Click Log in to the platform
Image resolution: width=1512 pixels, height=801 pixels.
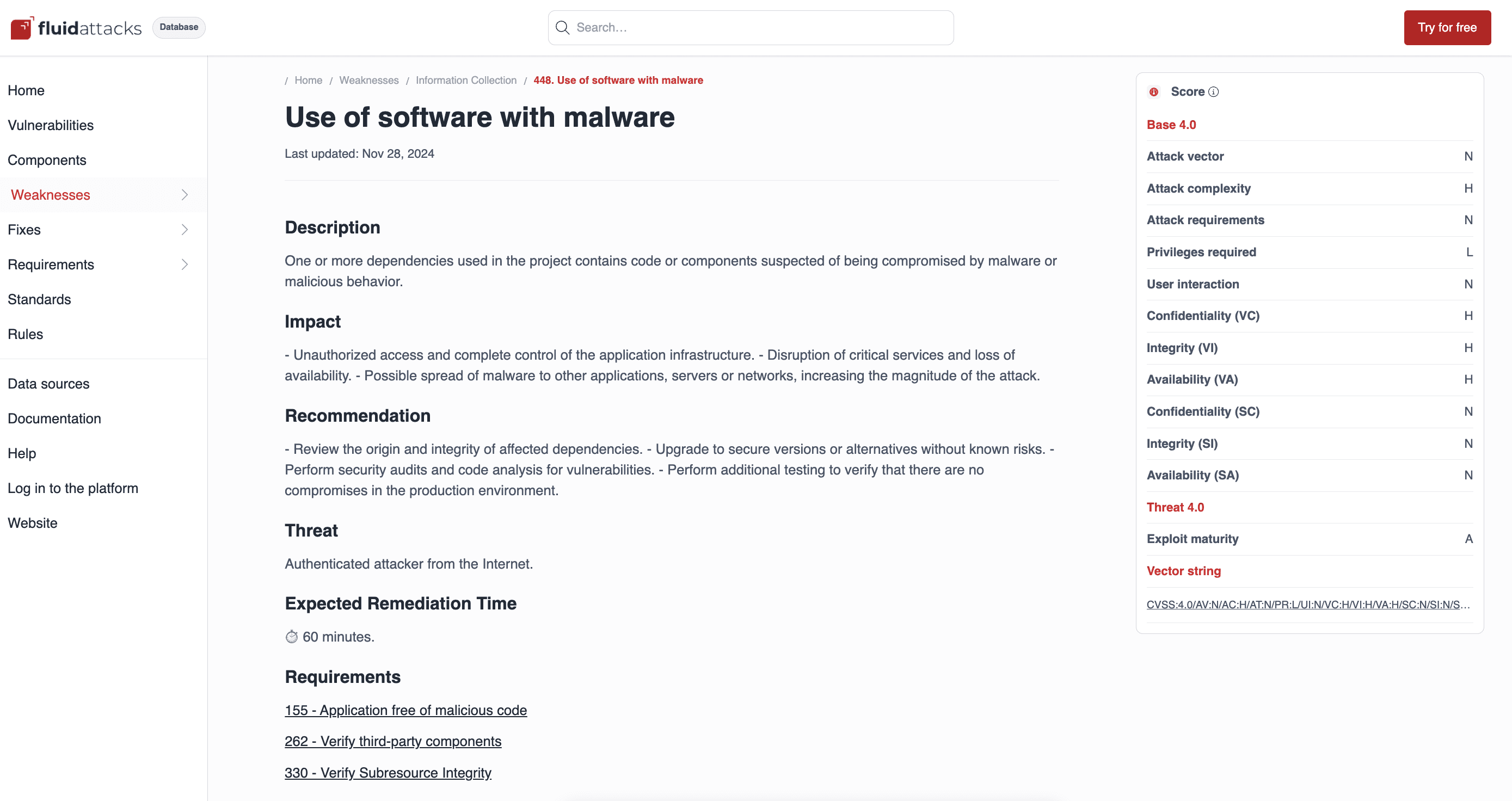[x=73, y=488]
